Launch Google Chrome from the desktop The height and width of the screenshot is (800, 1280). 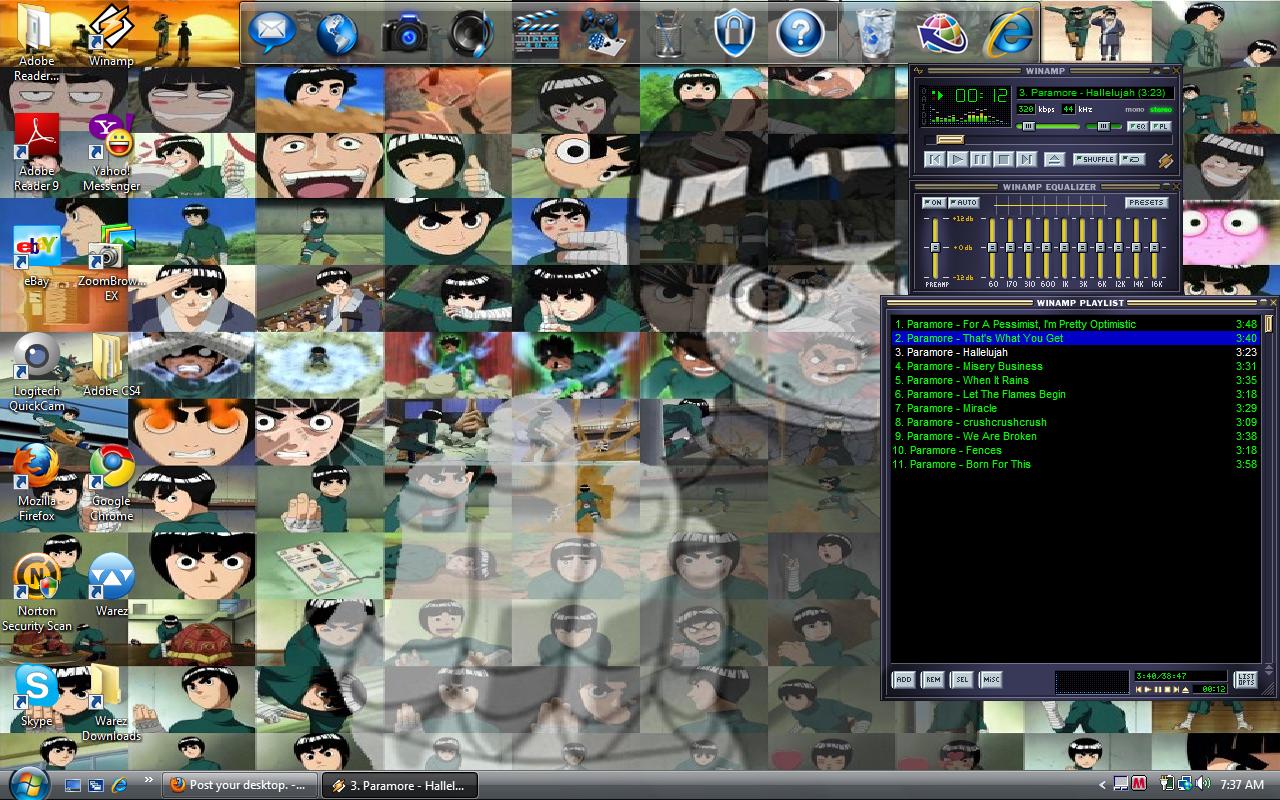click(x=112, y=466)
